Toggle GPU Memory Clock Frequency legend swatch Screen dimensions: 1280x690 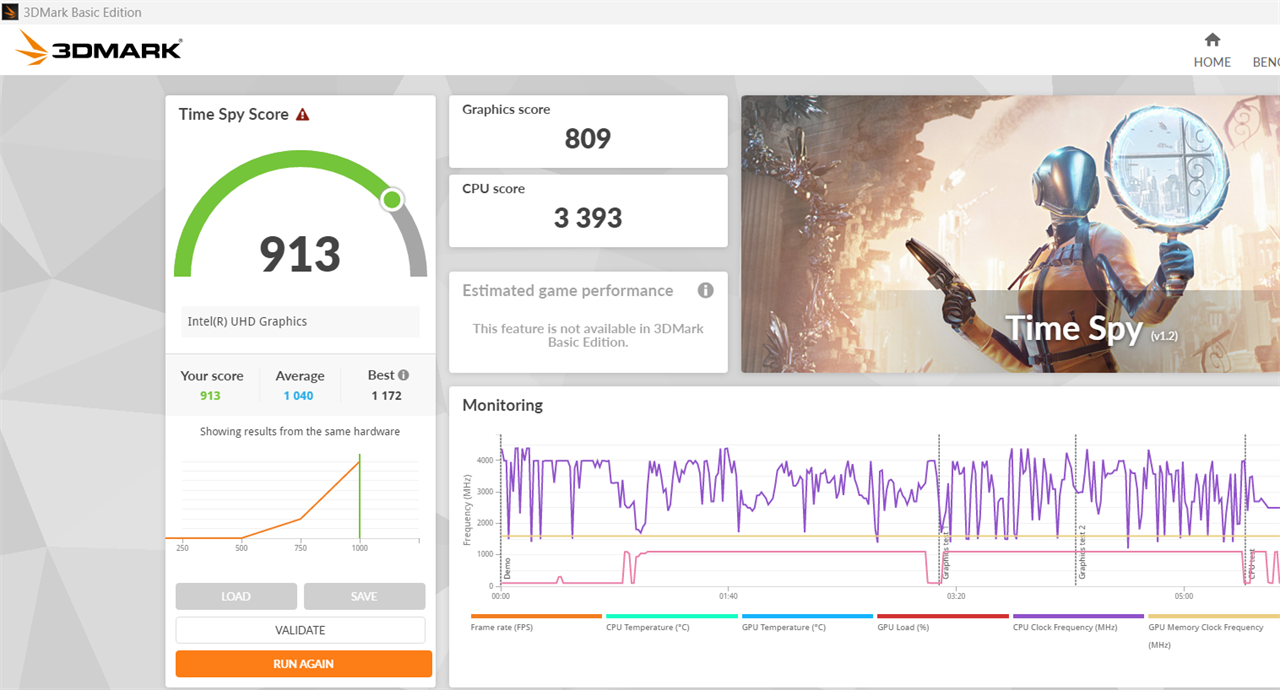click(x=1214, y=616)
